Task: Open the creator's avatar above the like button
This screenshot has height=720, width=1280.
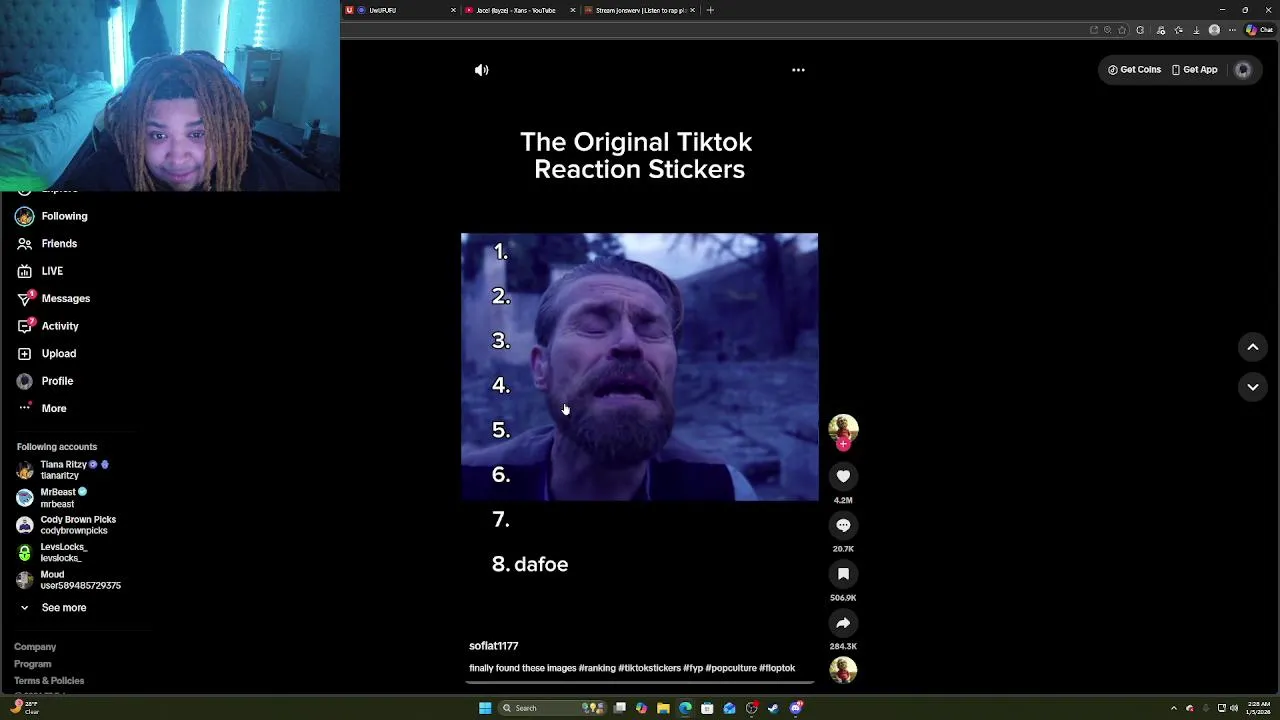Action: [843, 428]
